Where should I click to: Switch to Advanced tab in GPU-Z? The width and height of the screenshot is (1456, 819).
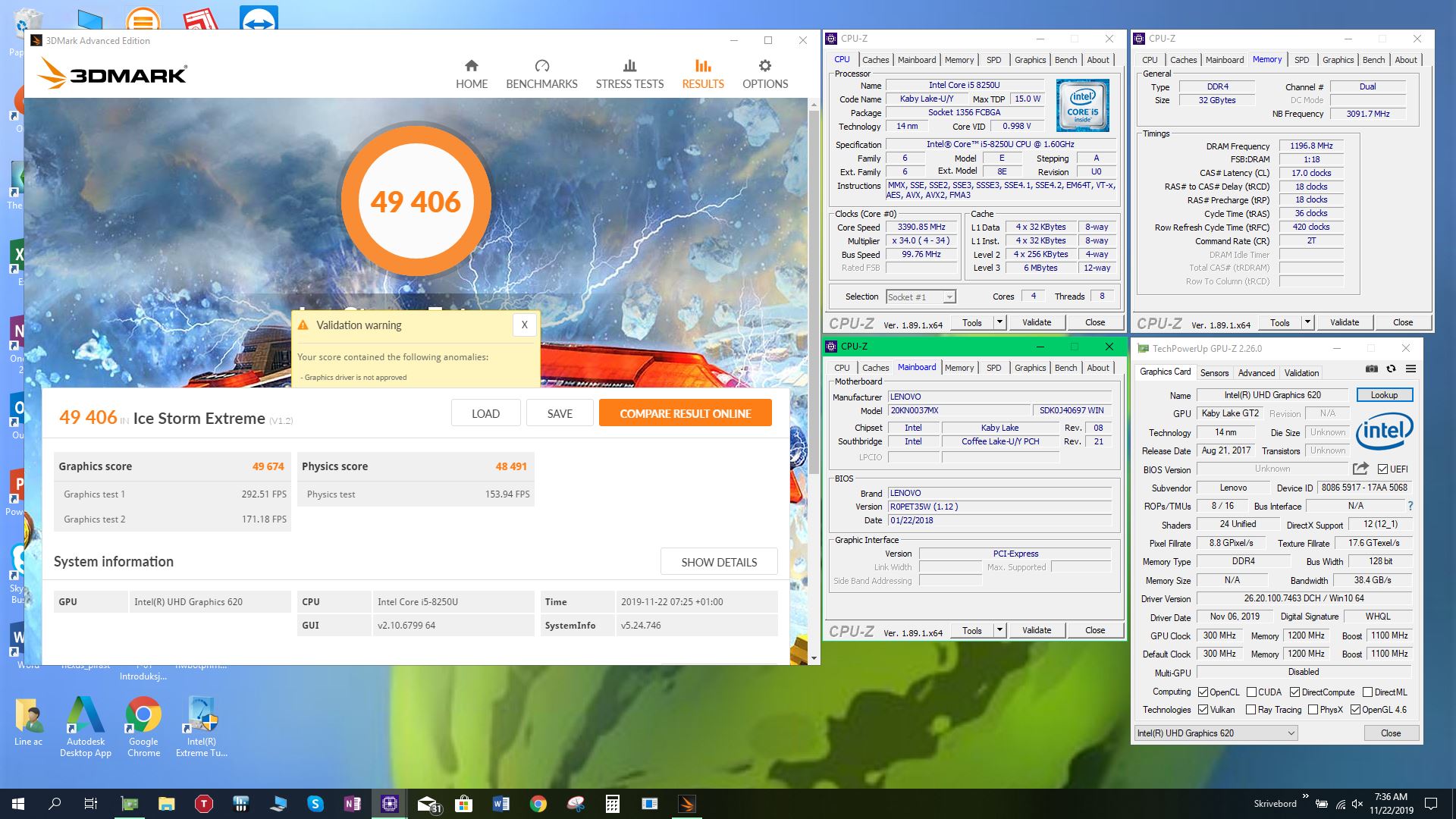pos(1257,373)
